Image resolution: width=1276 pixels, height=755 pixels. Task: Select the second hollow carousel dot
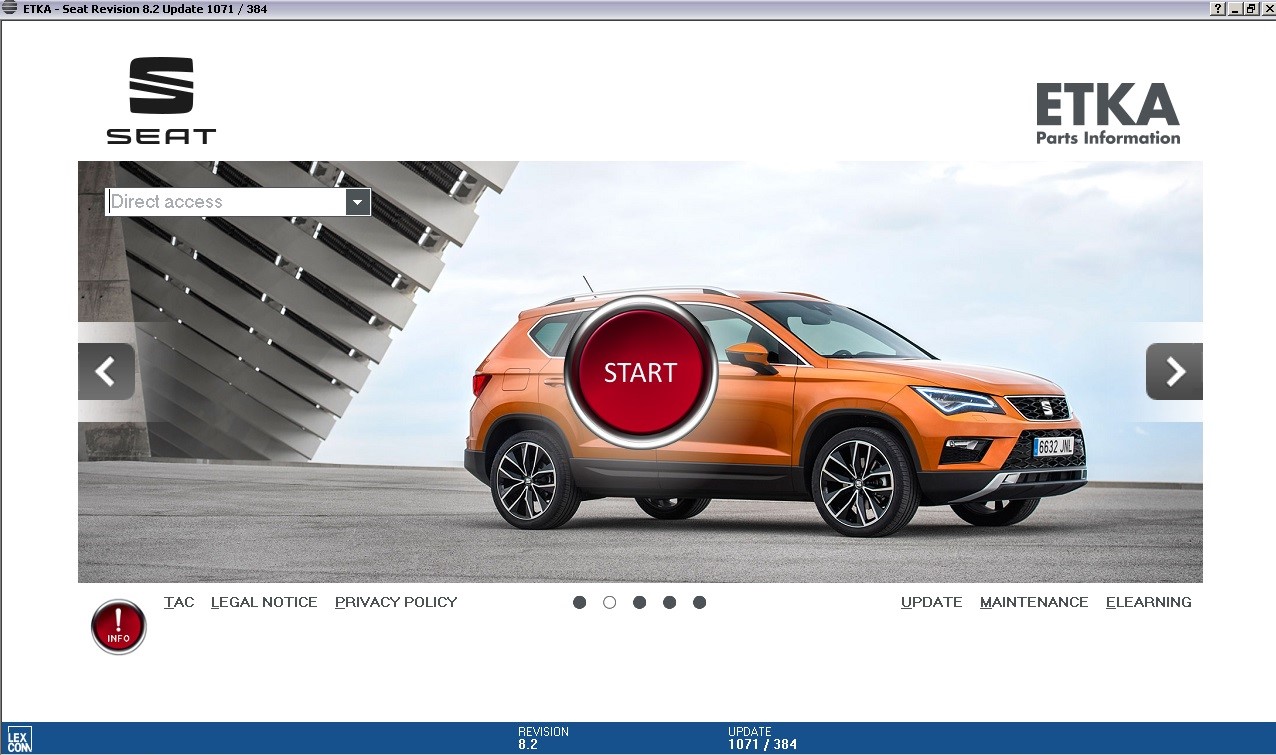pyautogui.click(x=609, y=602)
